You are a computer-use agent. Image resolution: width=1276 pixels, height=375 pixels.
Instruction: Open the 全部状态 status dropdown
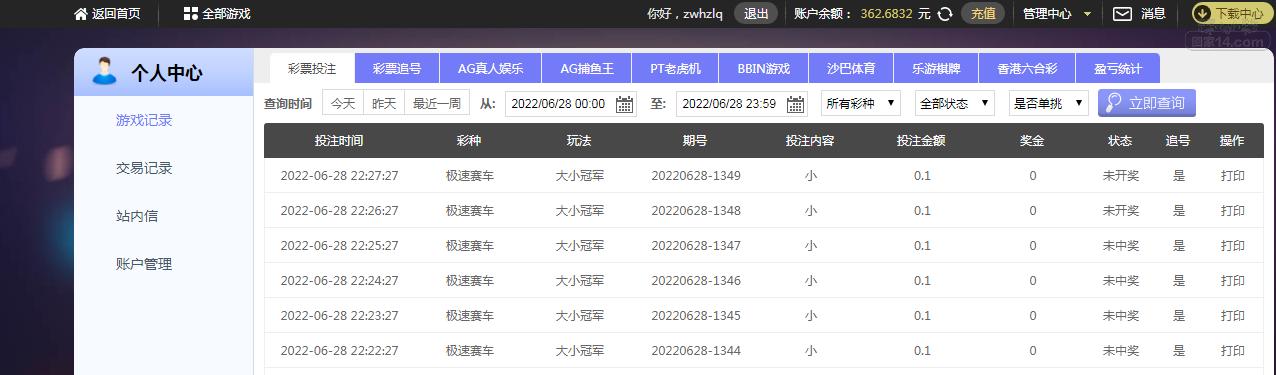click(954, 103)
